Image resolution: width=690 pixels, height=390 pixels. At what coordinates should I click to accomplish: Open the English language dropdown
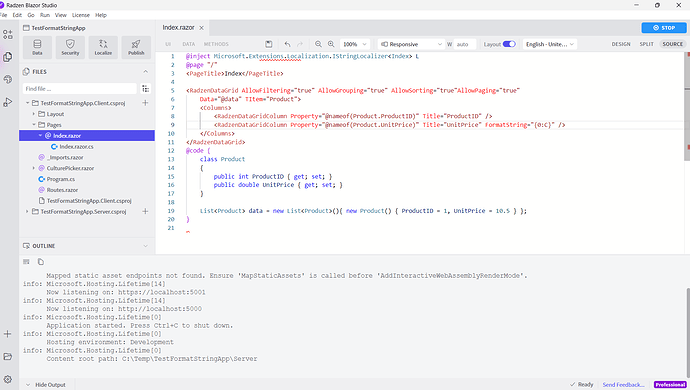point(550,44)
